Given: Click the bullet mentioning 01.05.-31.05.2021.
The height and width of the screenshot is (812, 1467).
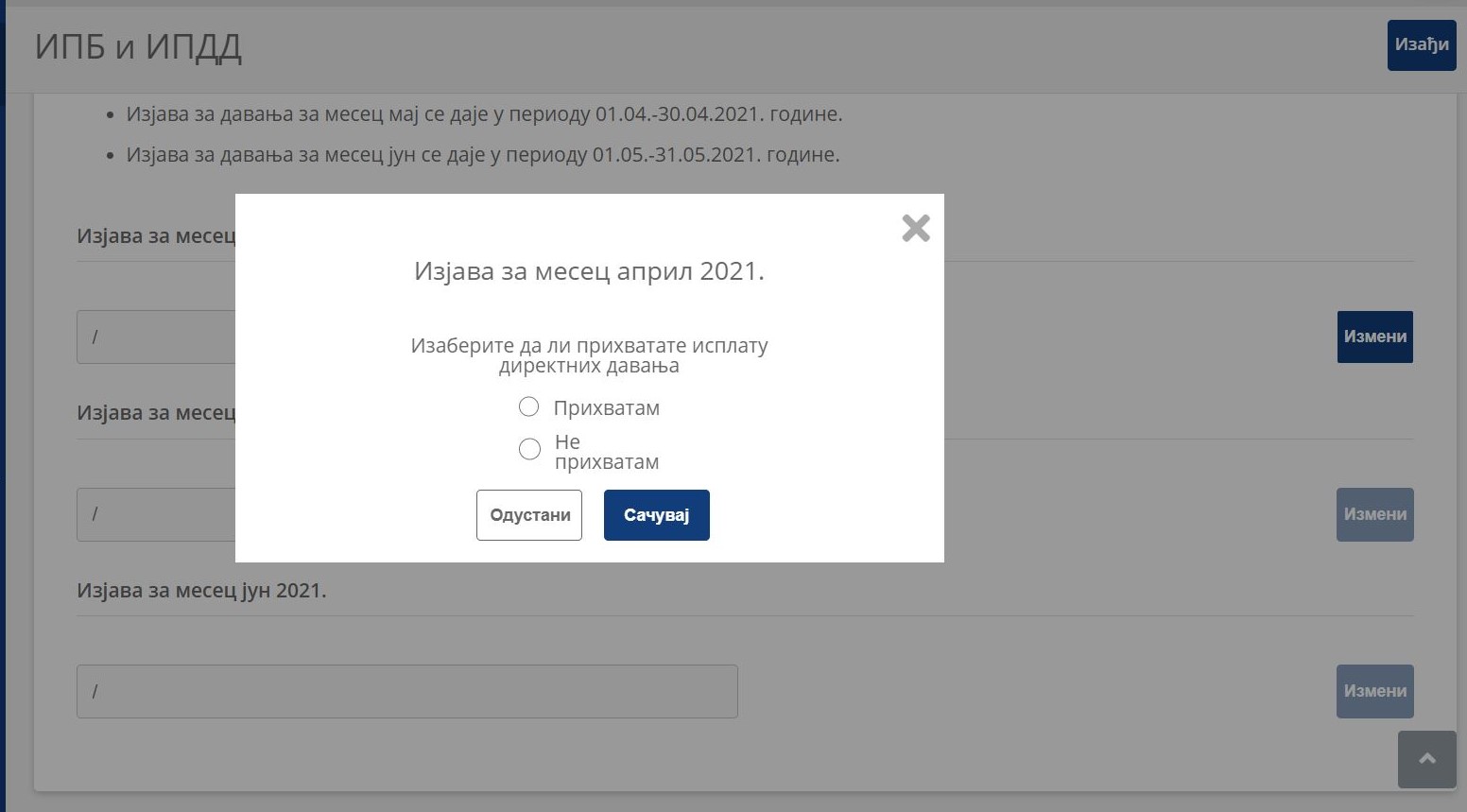Looking at the screenshot, I should [x=483, y=155].
